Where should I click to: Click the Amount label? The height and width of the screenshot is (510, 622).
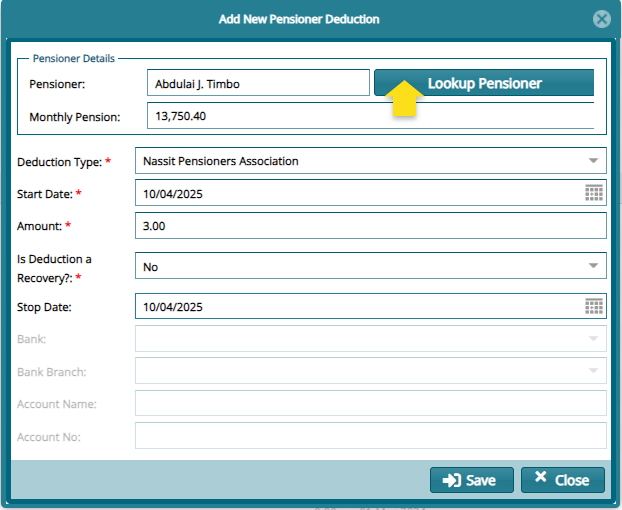pyautogui.click(x=39, y=226)
